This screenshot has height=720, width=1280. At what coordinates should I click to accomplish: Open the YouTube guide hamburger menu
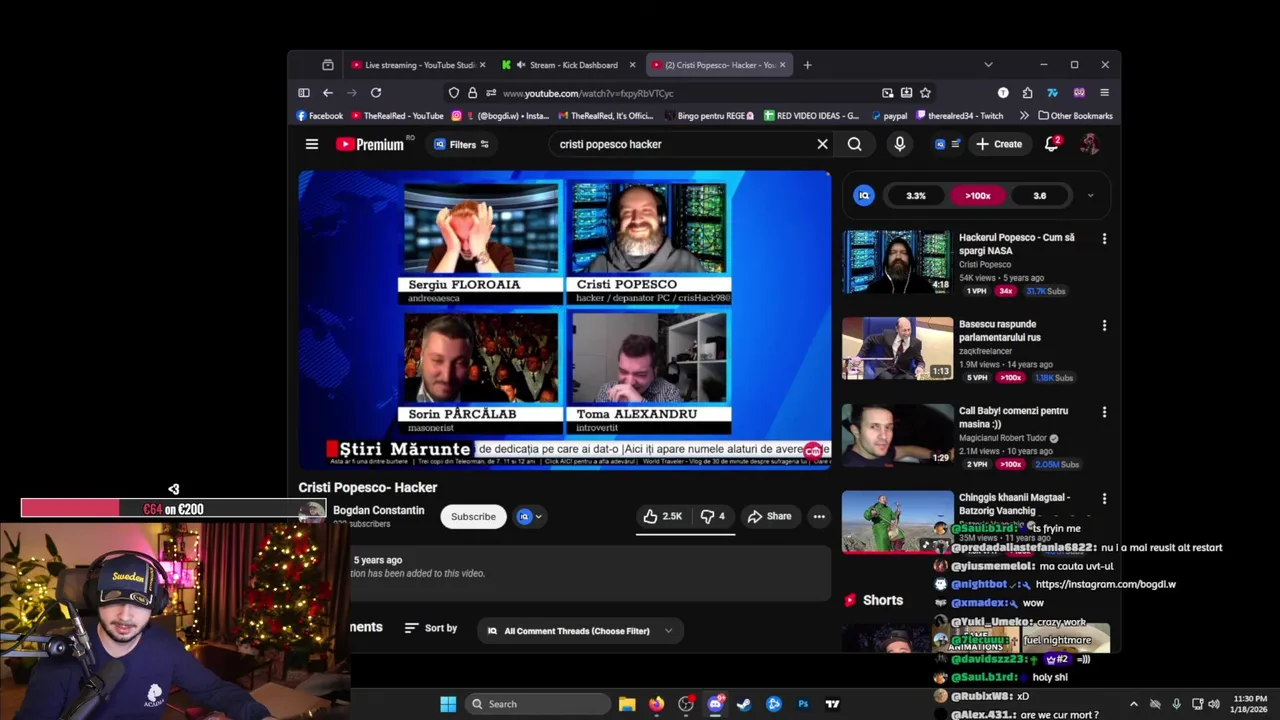point(312,144)
